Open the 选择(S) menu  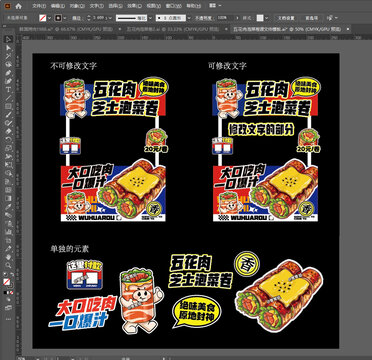point(116,6)
